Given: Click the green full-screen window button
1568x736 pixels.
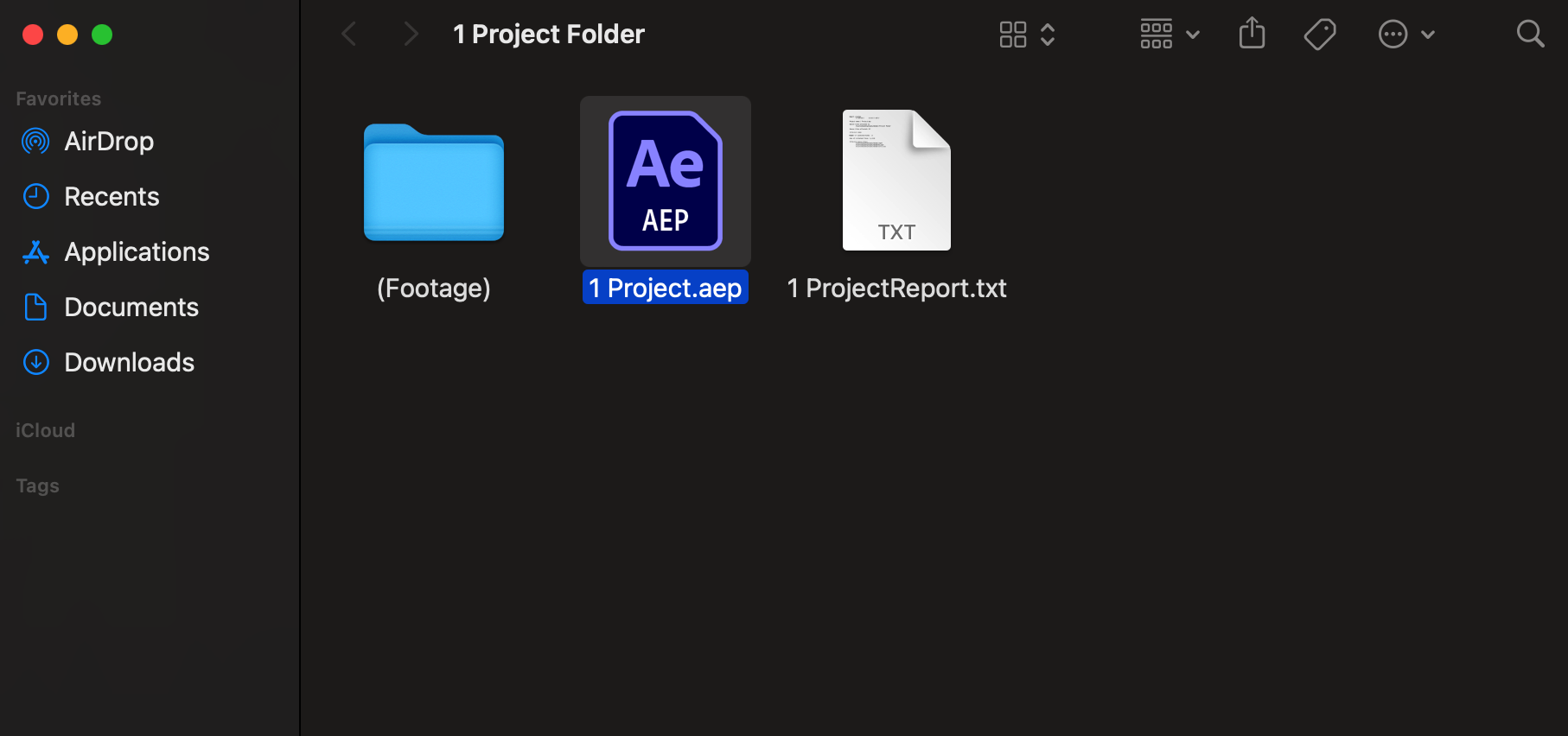Looking at the screenshot, I should tap(102, 35).
